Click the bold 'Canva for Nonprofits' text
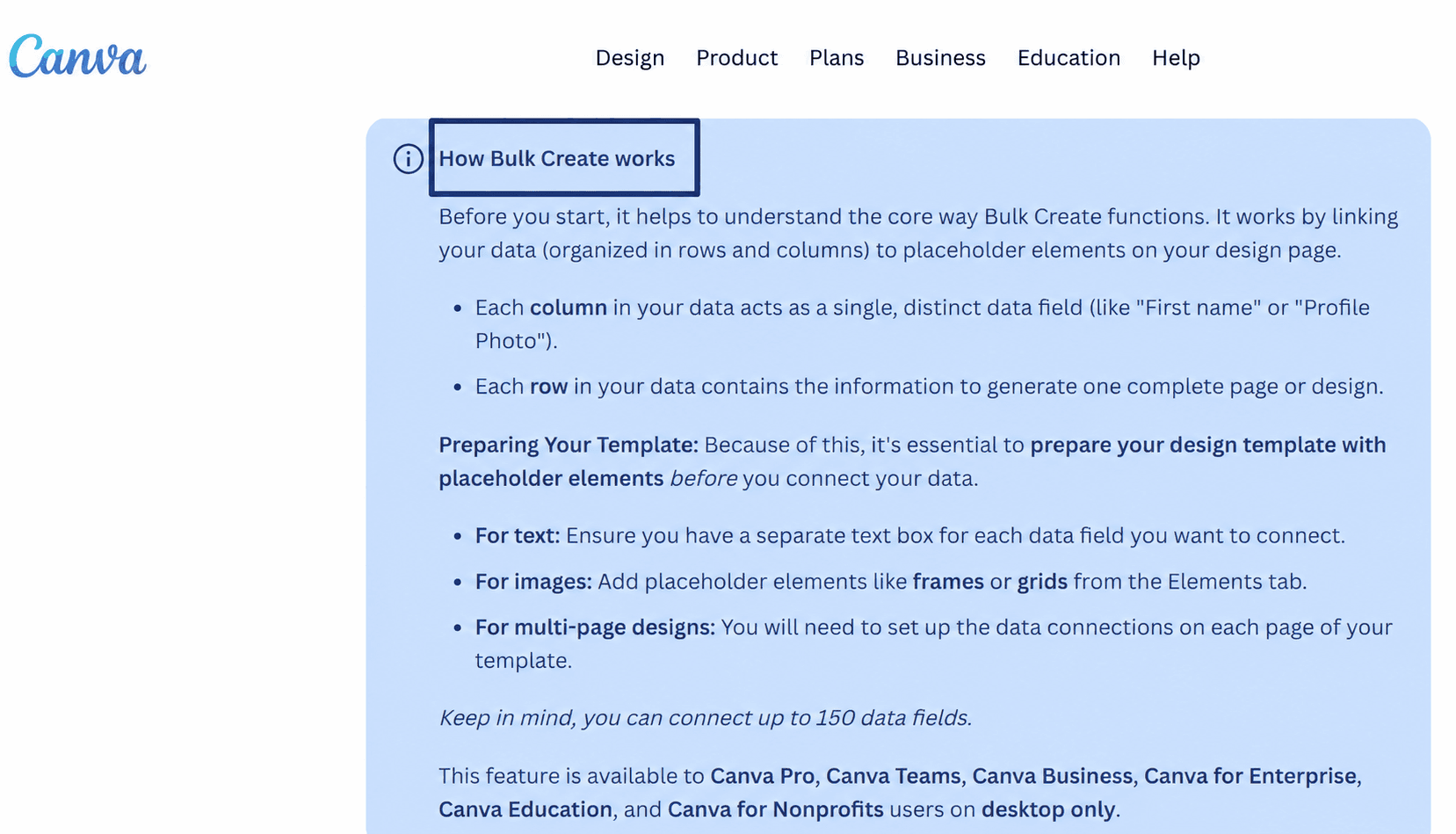This screenshot has height=834, width=1456. coord(776,809)
